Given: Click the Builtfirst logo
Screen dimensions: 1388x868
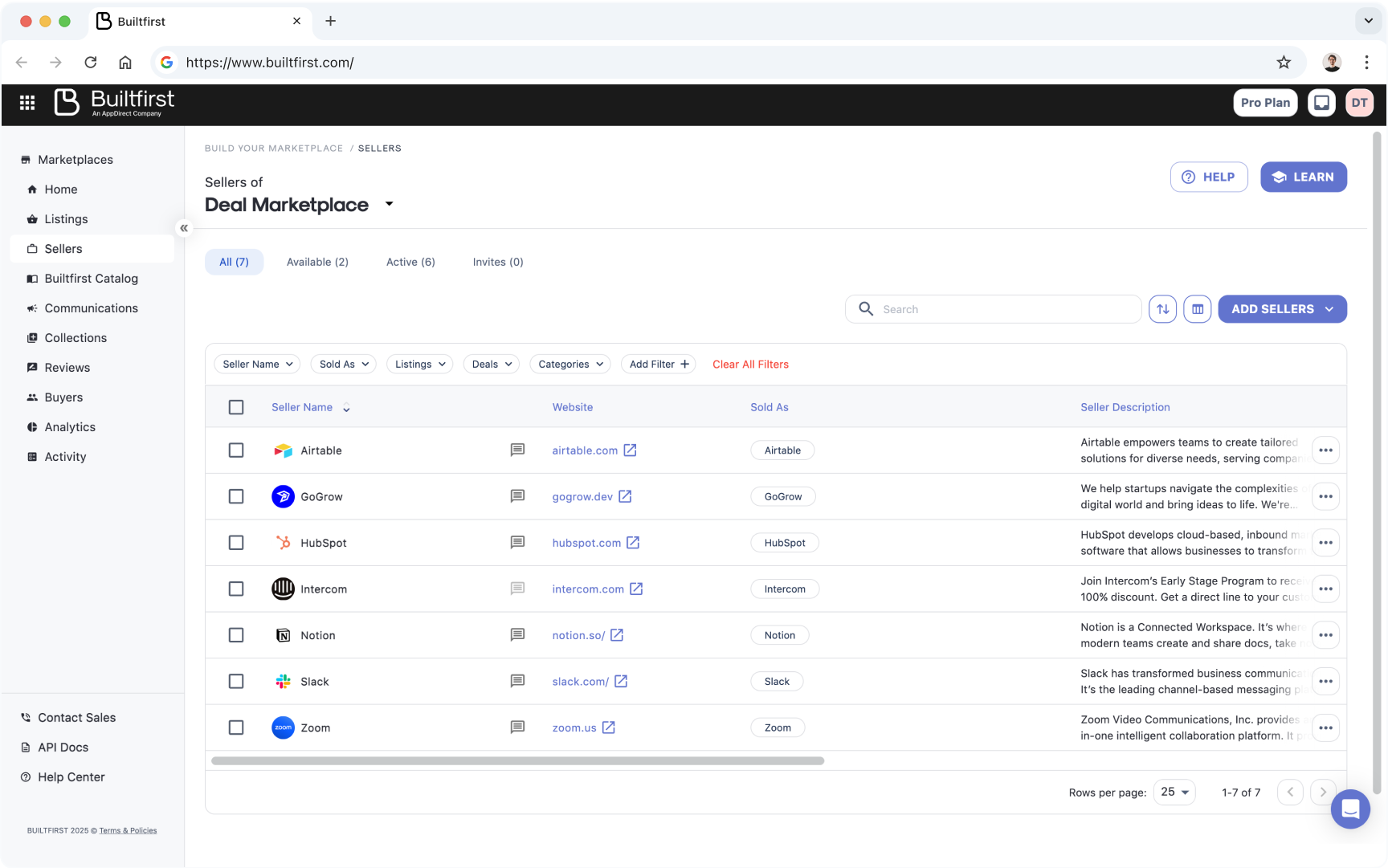Looking at the screenshot, I should tap(114, 103).
